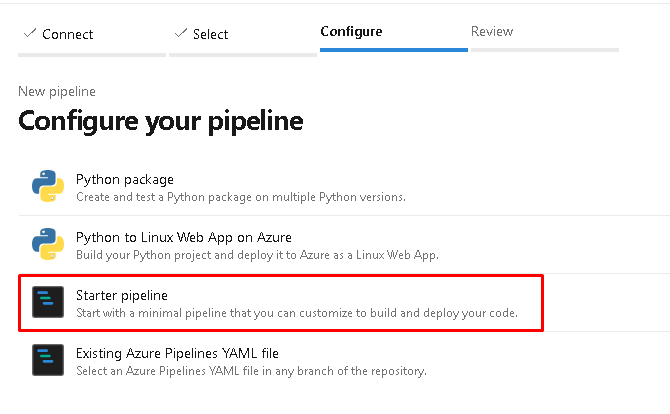Click the checkmark next to Connect
The image size is (670, 414).
[28, 34]
